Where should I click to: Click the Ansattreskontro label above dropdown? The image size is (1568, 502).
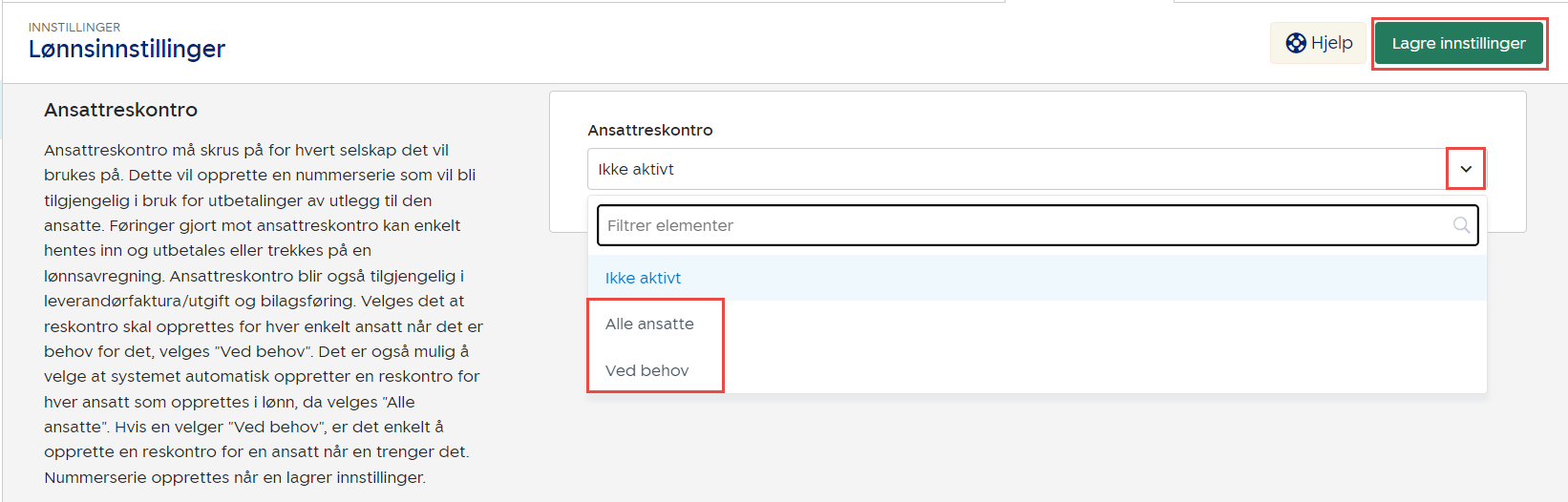coord(649,130)
